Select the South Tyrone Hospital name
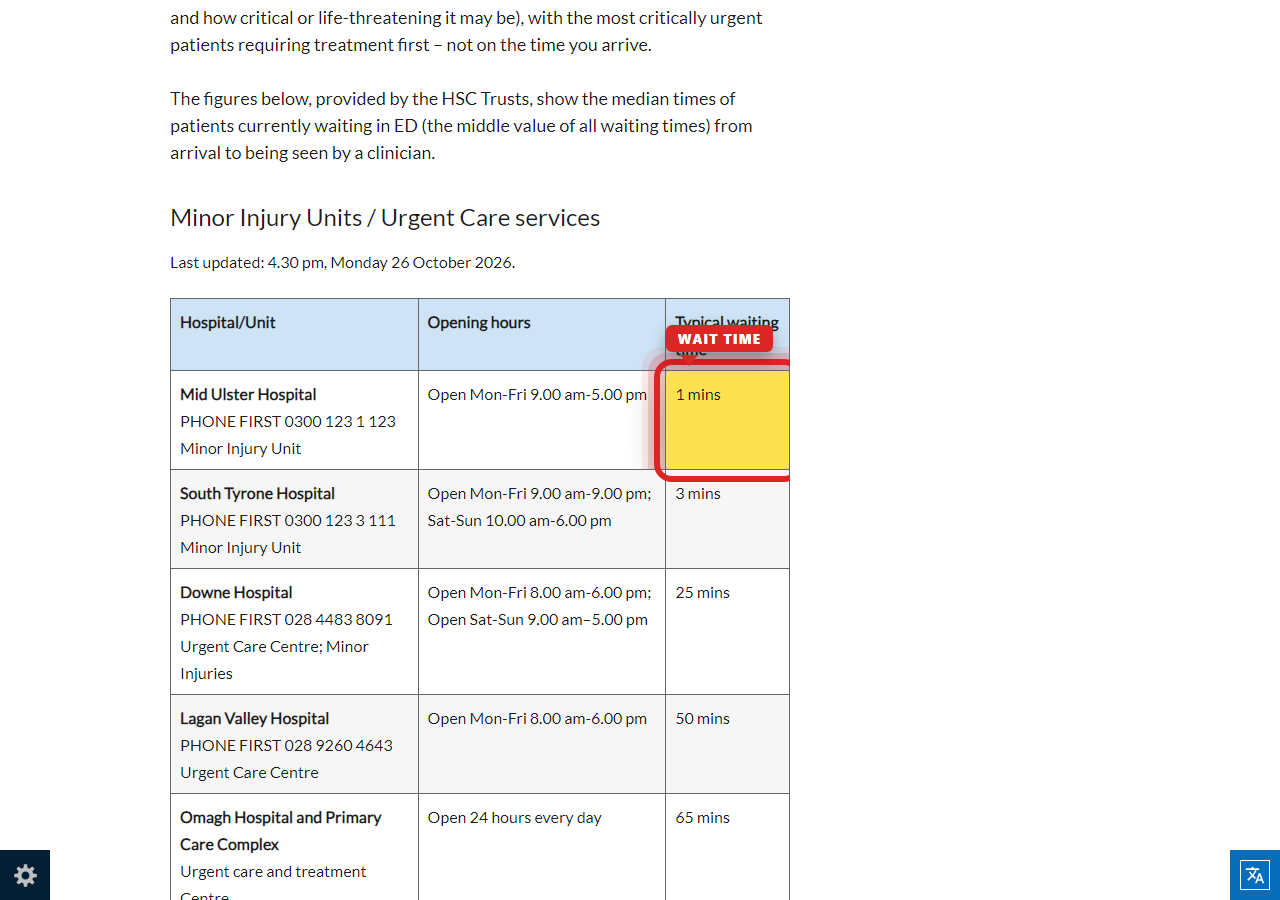The height and width of the screenshot is (900, 1280). tap(257, 493)
